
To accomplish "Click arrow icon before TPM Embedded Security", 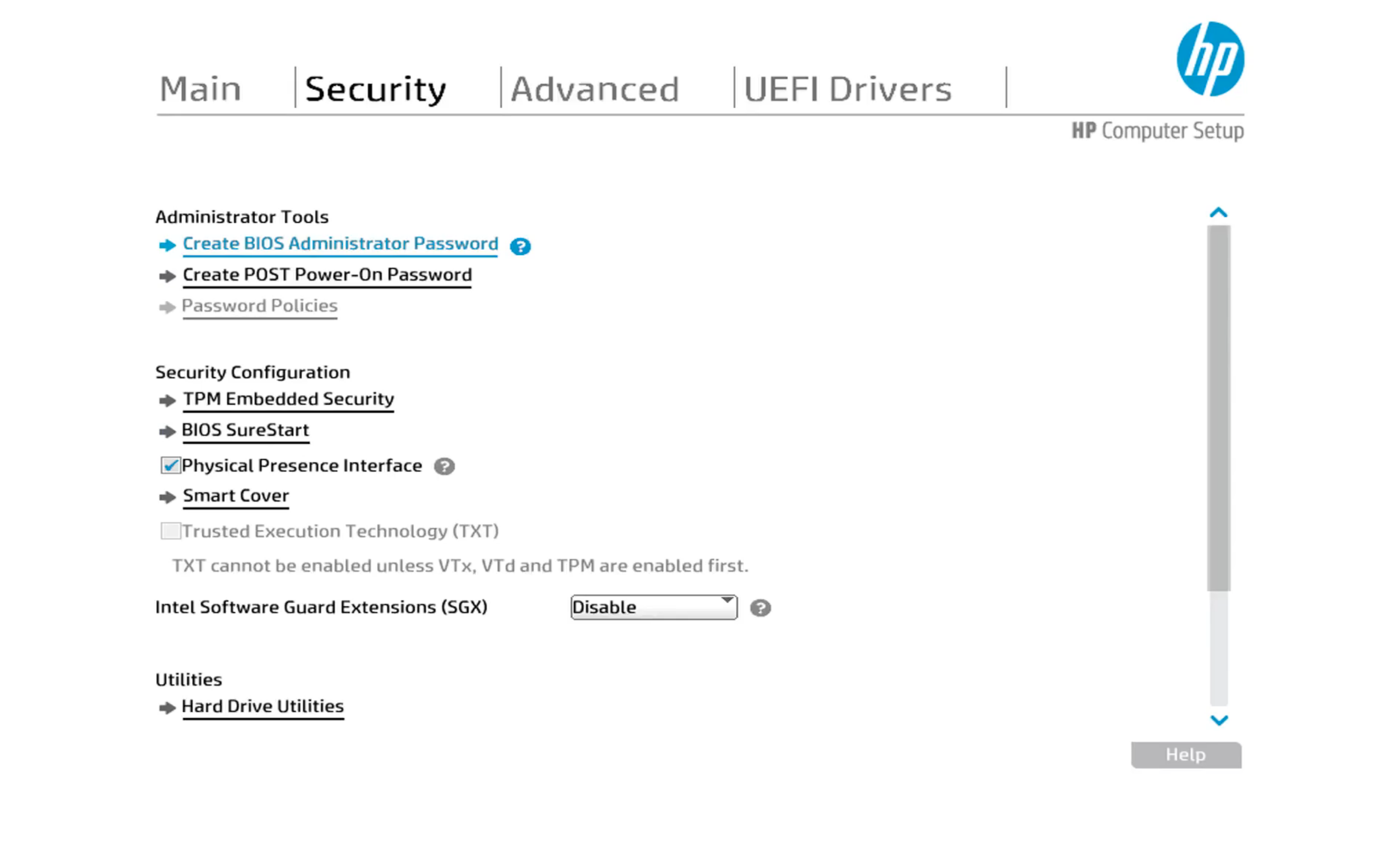I will (x=167, y=401).
